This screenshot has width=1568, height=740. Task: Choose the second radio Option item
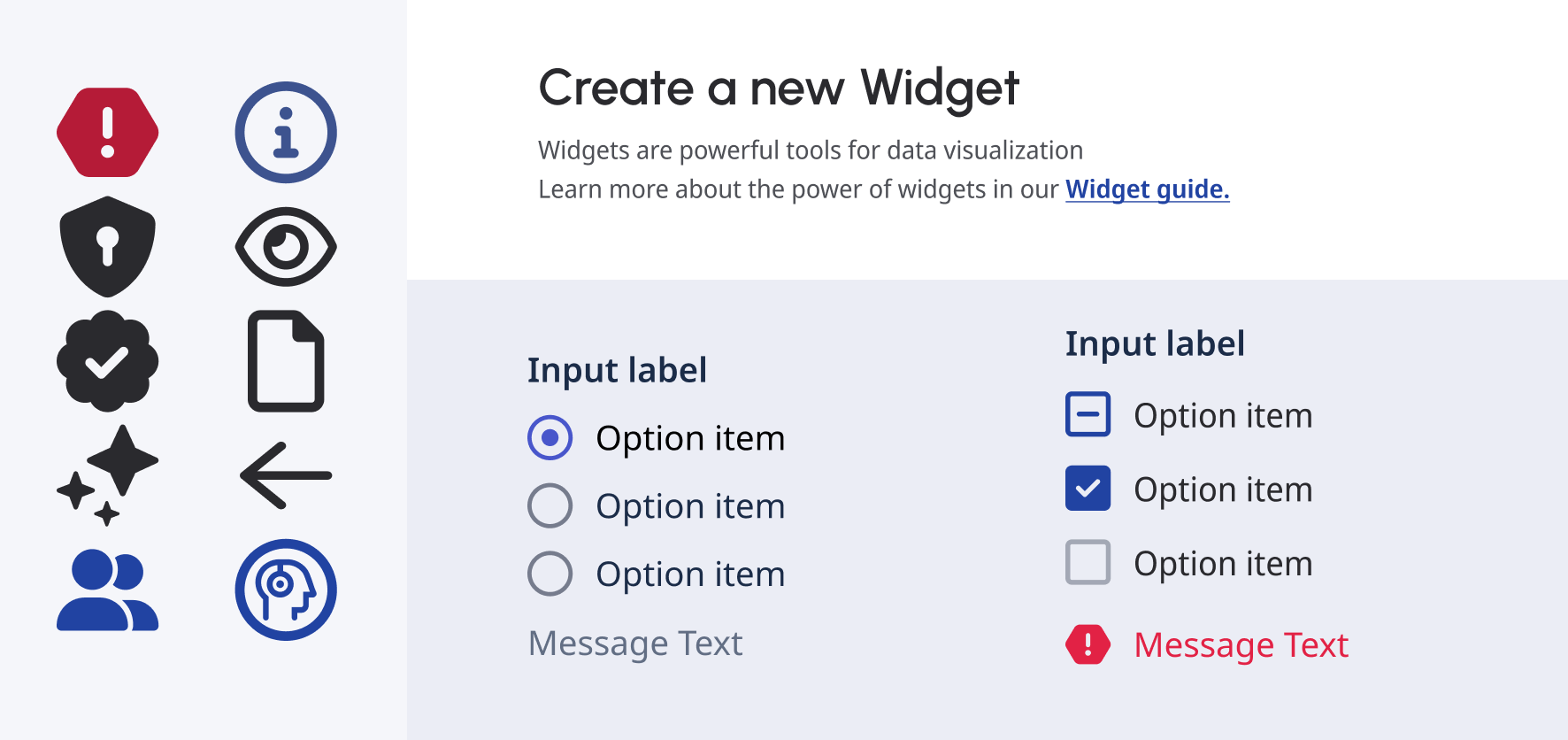pos(550,506)
